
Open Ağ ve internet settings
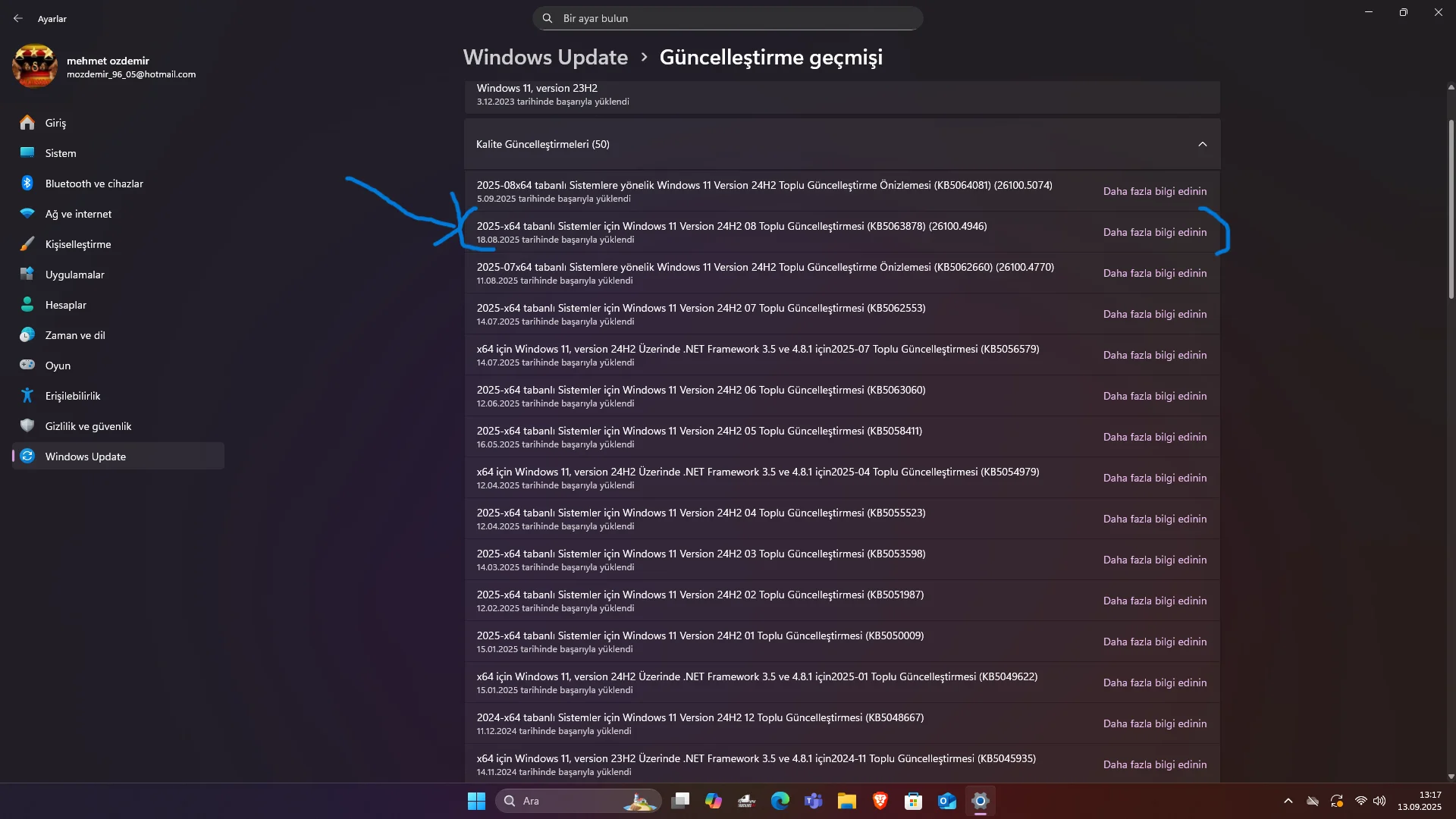[x=78, y=214]
